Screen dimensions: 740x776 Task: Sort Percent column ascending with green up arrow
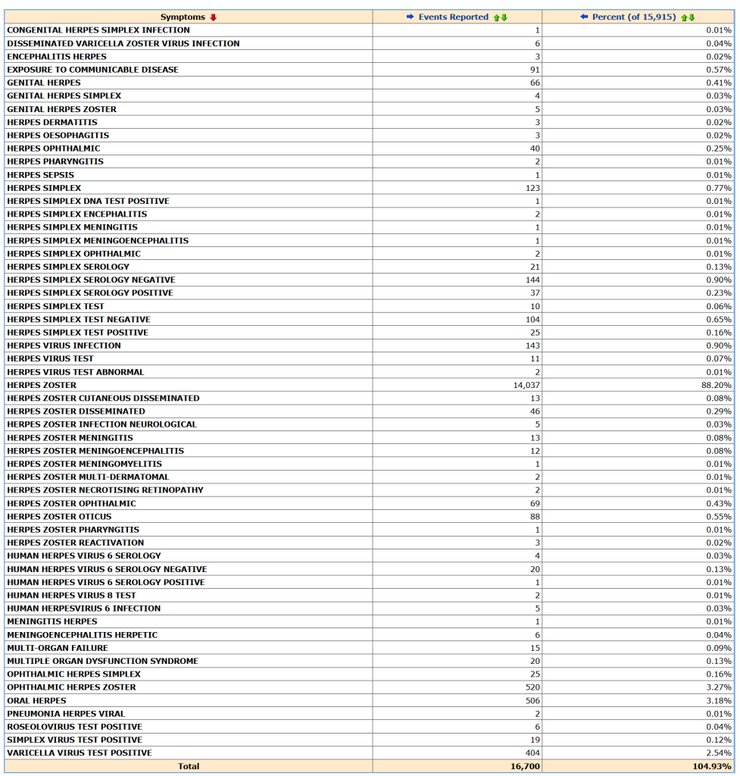685,17
